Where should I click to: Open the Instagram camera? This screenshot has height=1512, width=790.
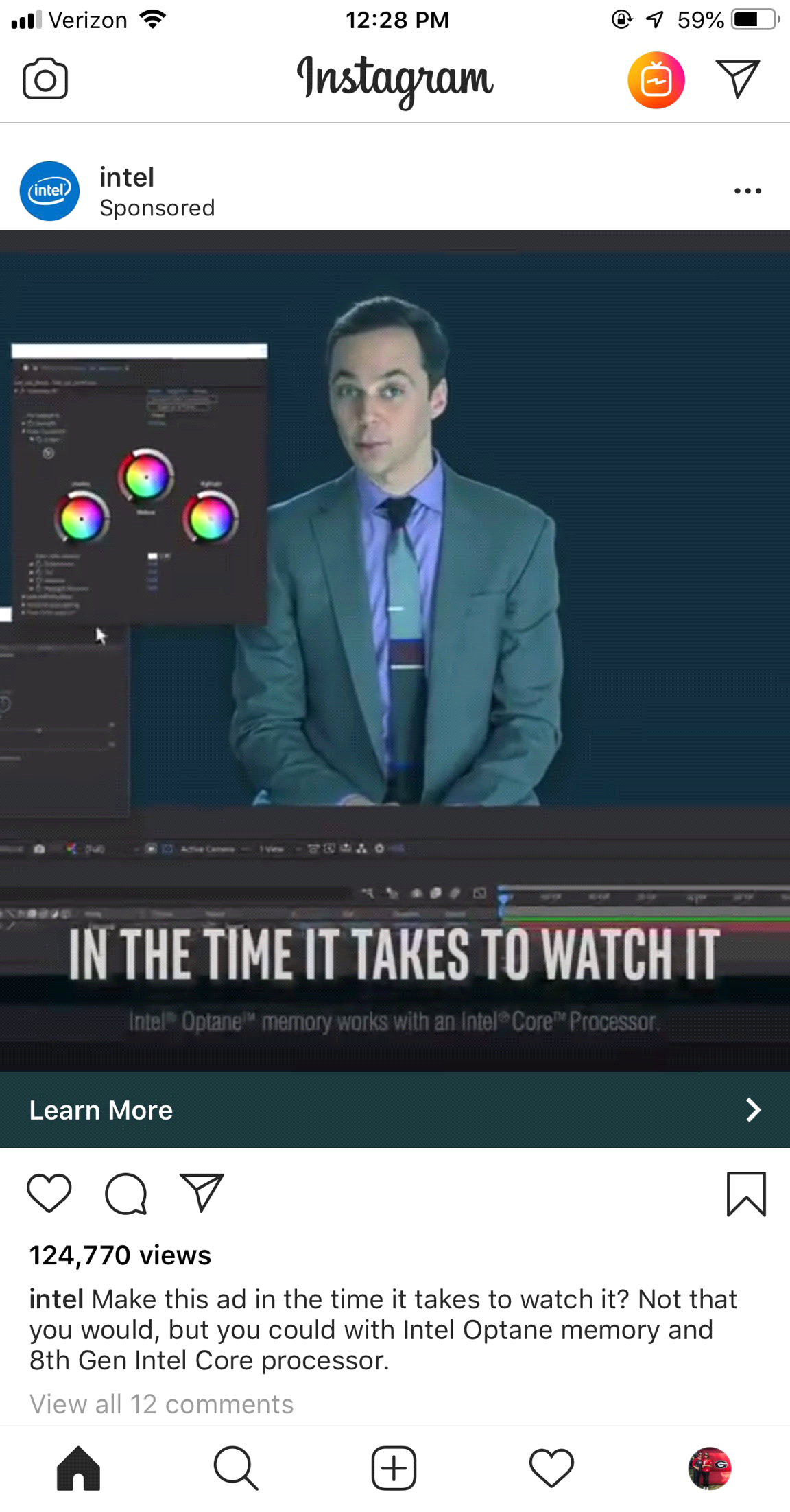(x=45, y=79)
